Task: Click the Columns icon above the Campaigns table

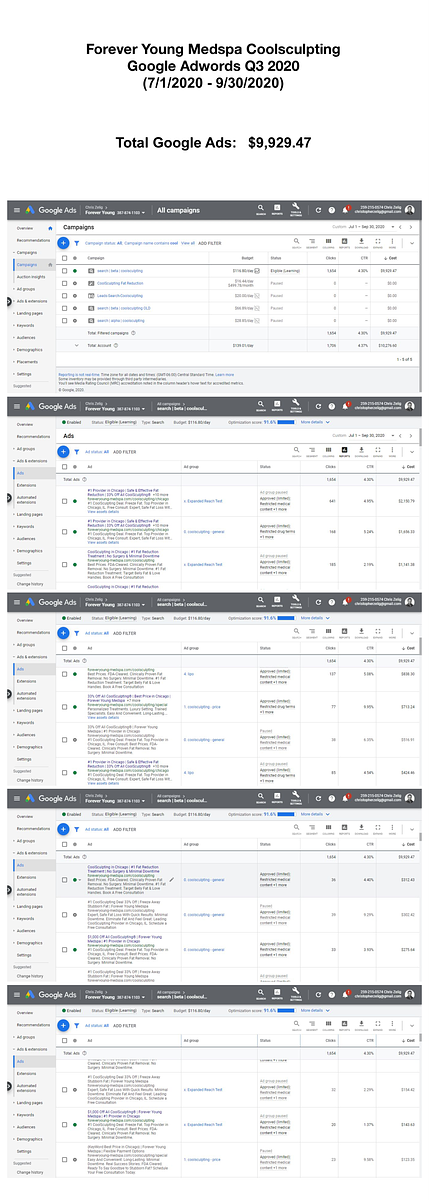Action: click(x=326, y=243)
